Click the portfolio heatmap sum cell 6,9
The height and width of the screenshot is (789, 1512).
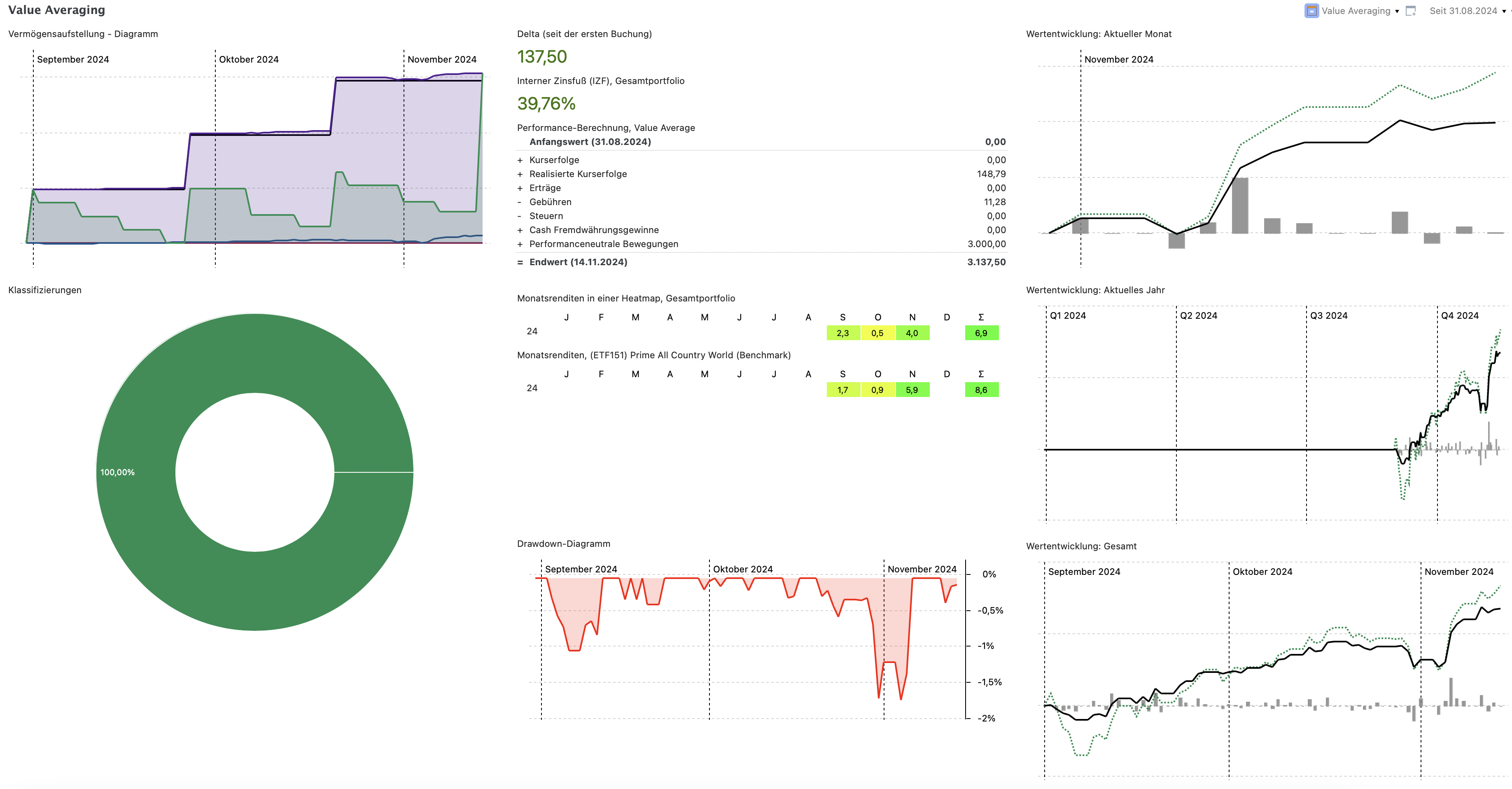click(x=981, y=333)
